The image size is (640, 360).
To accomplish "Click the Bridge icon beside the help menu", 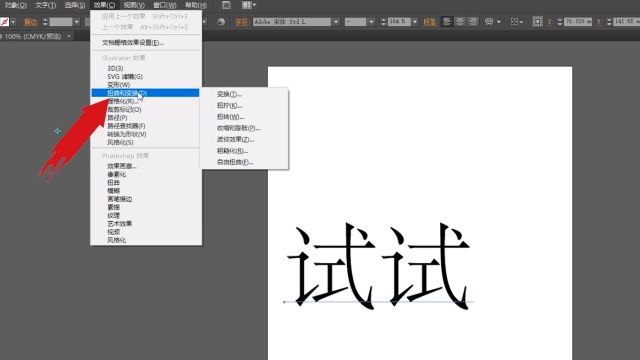I will coord(226,5).
